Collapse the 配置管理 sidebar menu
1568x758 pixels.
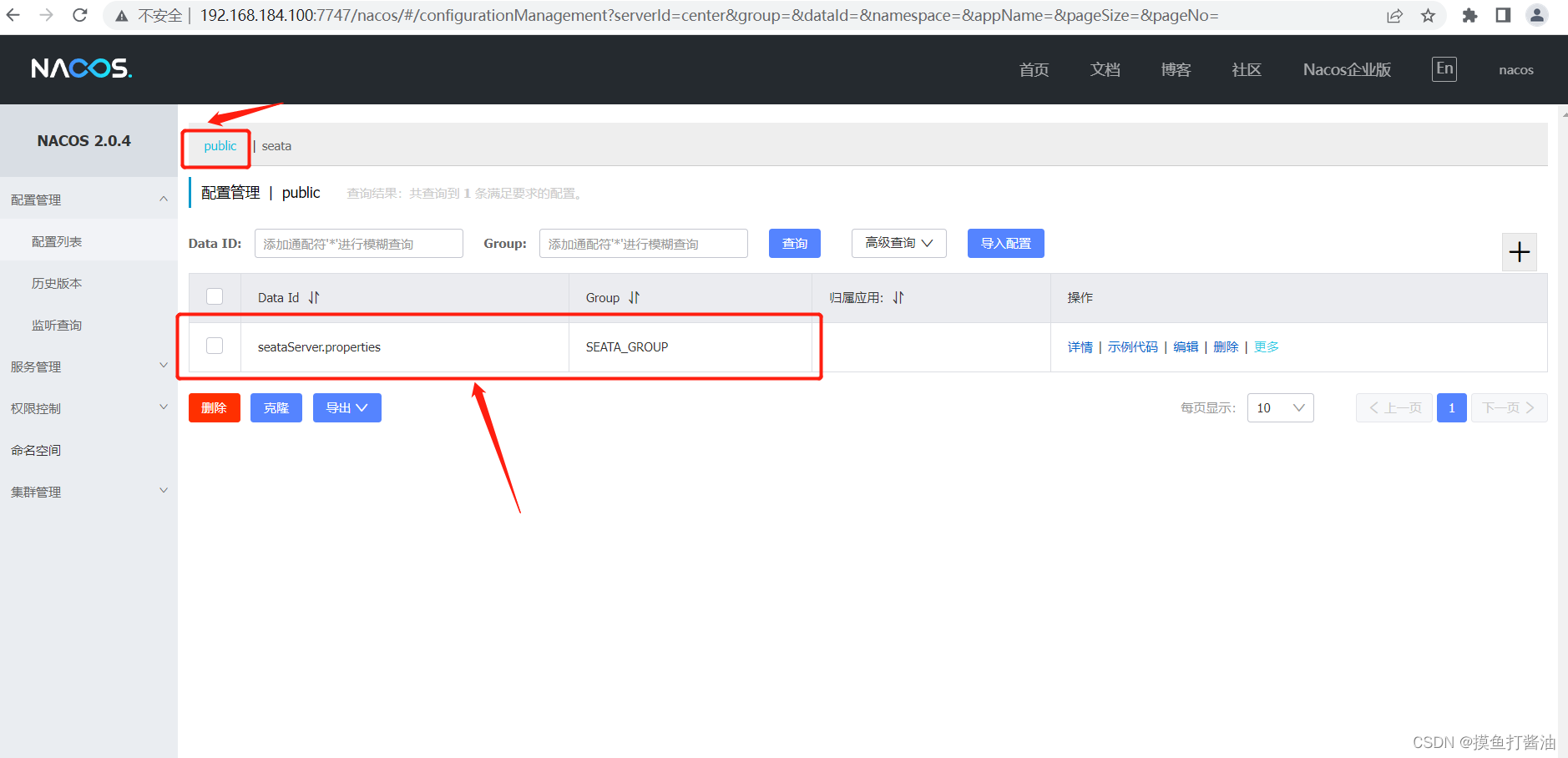click(164, 199)
